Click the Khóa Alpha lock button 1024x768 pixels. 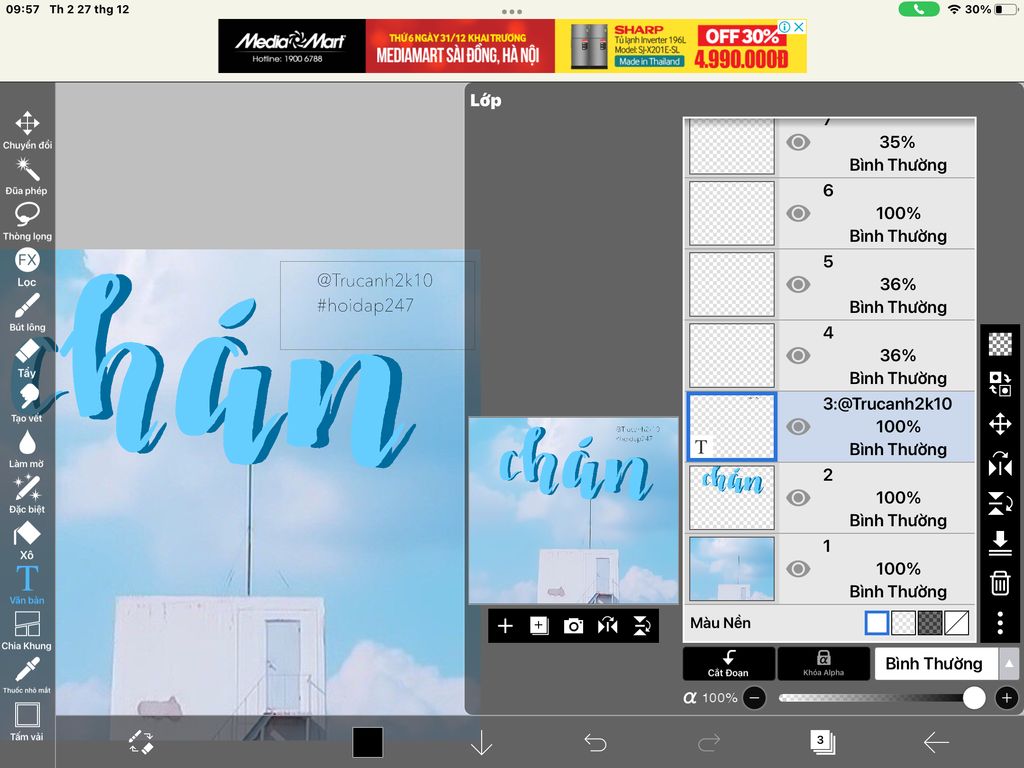pos(824,664)
